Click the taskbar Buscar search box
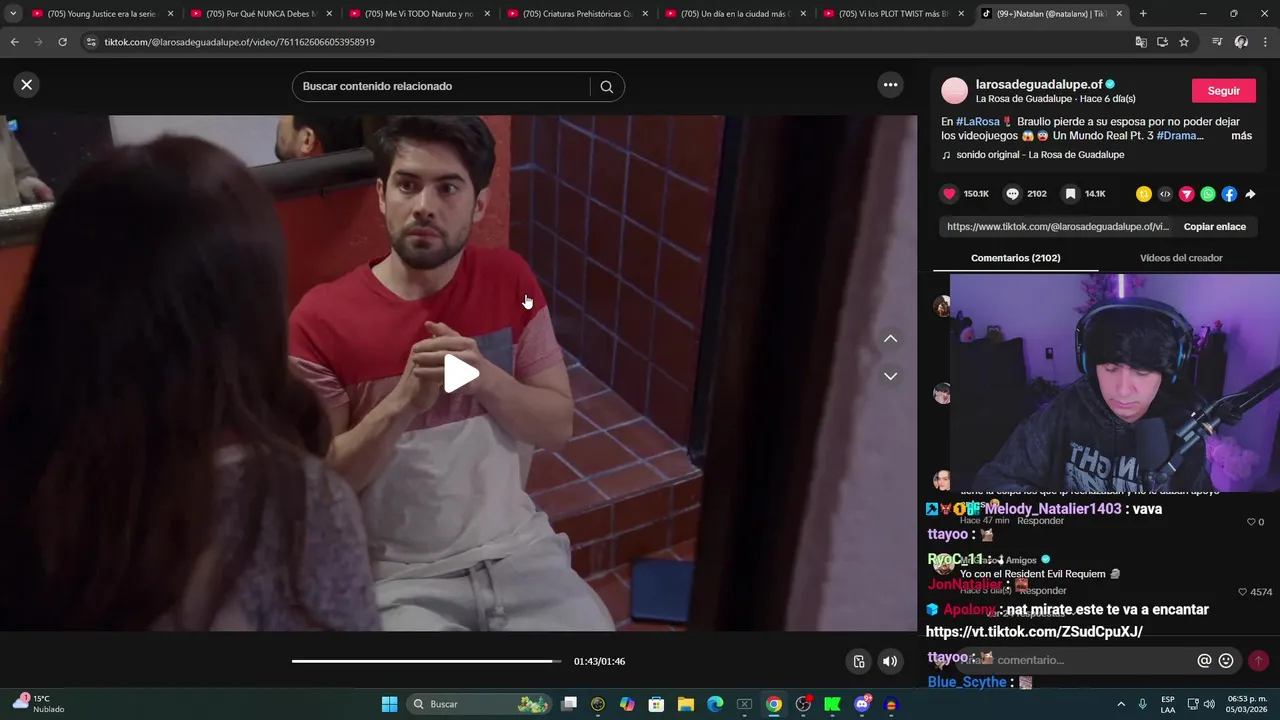 point(481,704)
